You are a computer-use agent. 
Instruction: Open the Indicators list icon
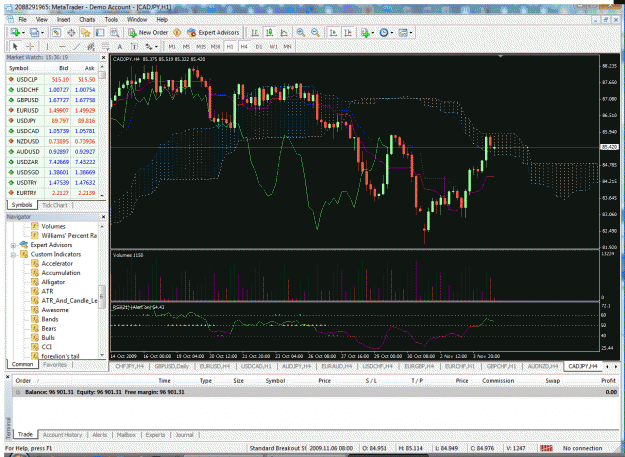pos(364,33)
